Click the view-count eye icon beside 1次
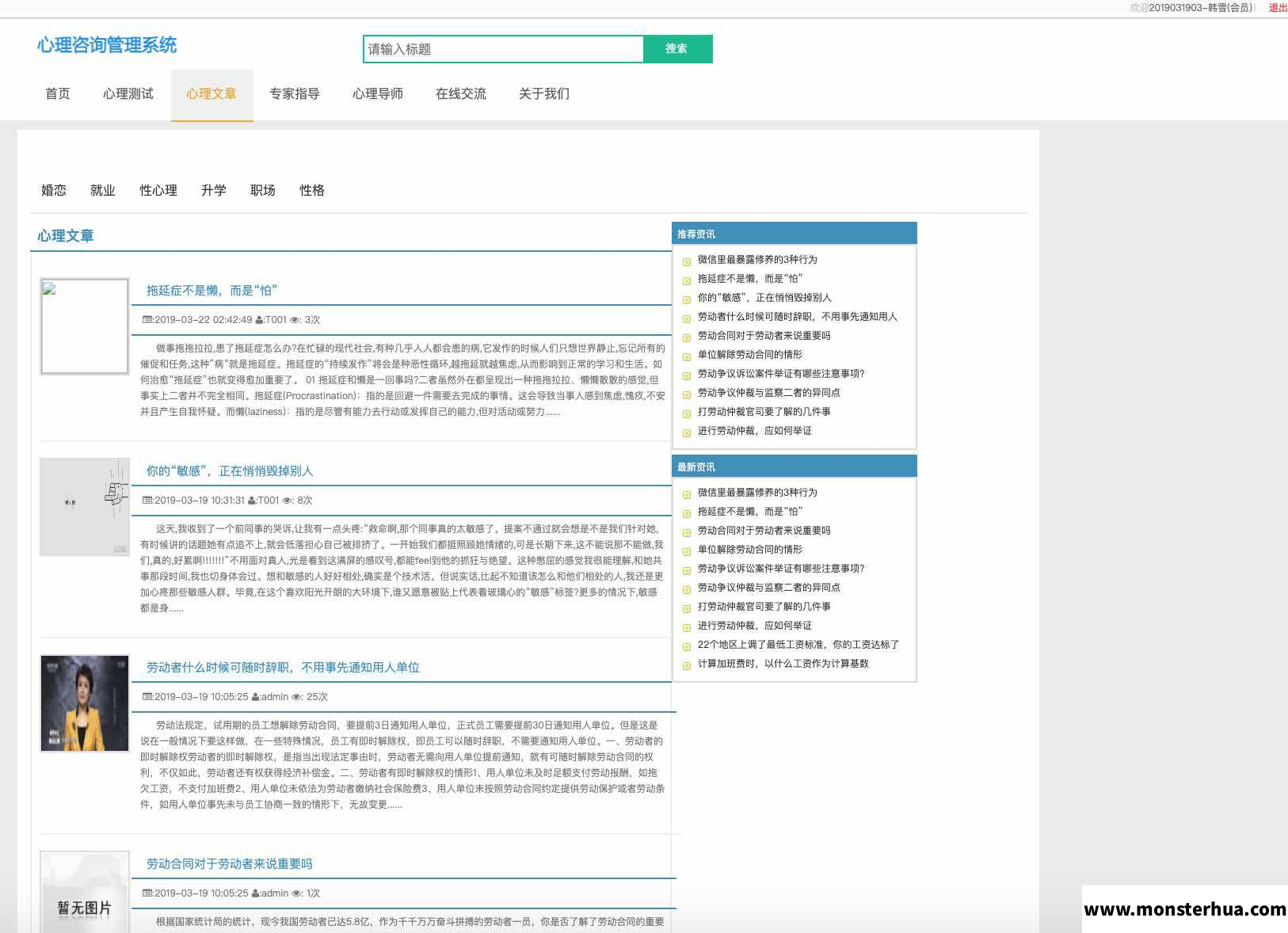This screenshot has height=933, width=1288. pyautogui.click(x=297, y=893)
